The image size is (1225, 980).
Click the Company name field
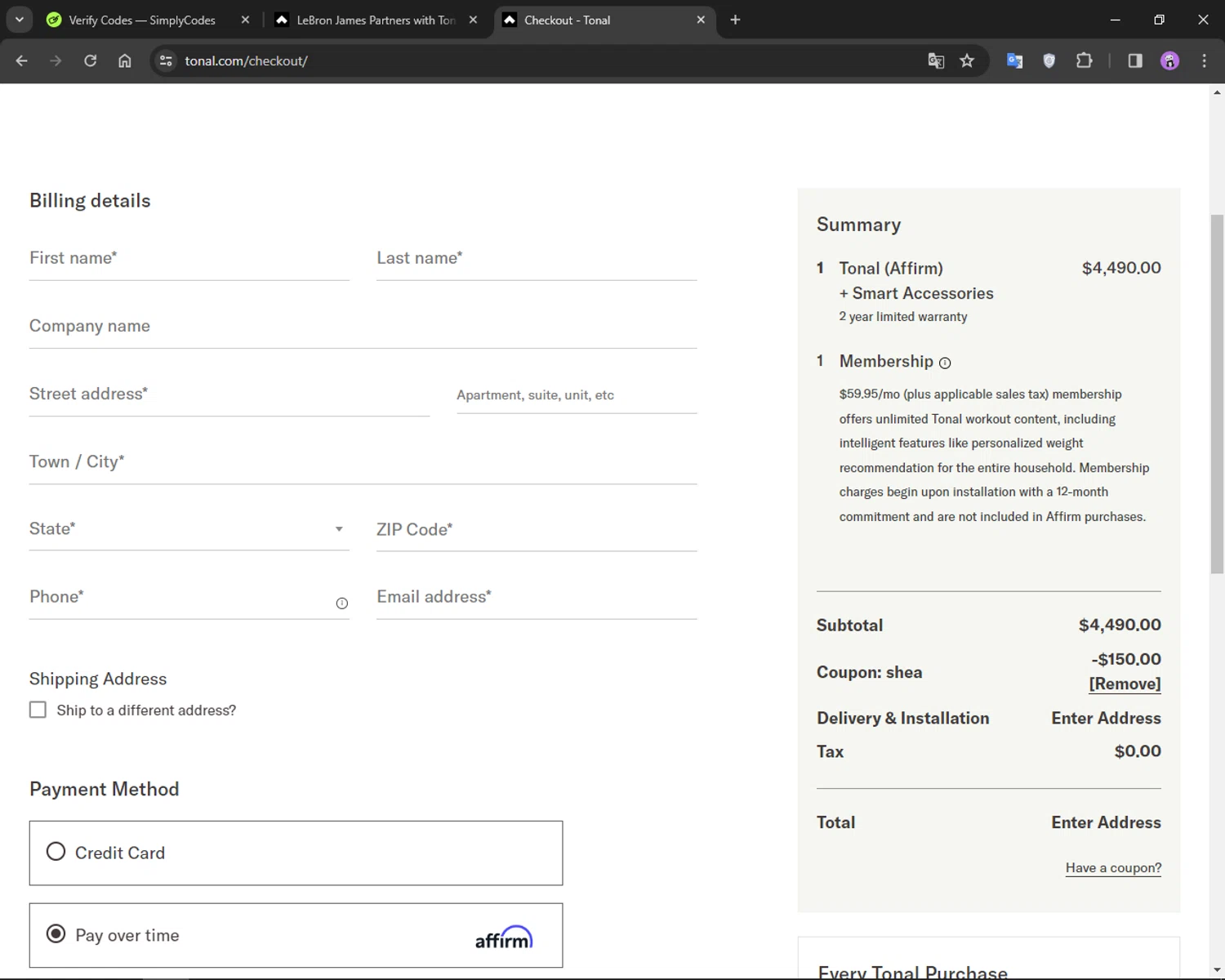pos(363,327)
